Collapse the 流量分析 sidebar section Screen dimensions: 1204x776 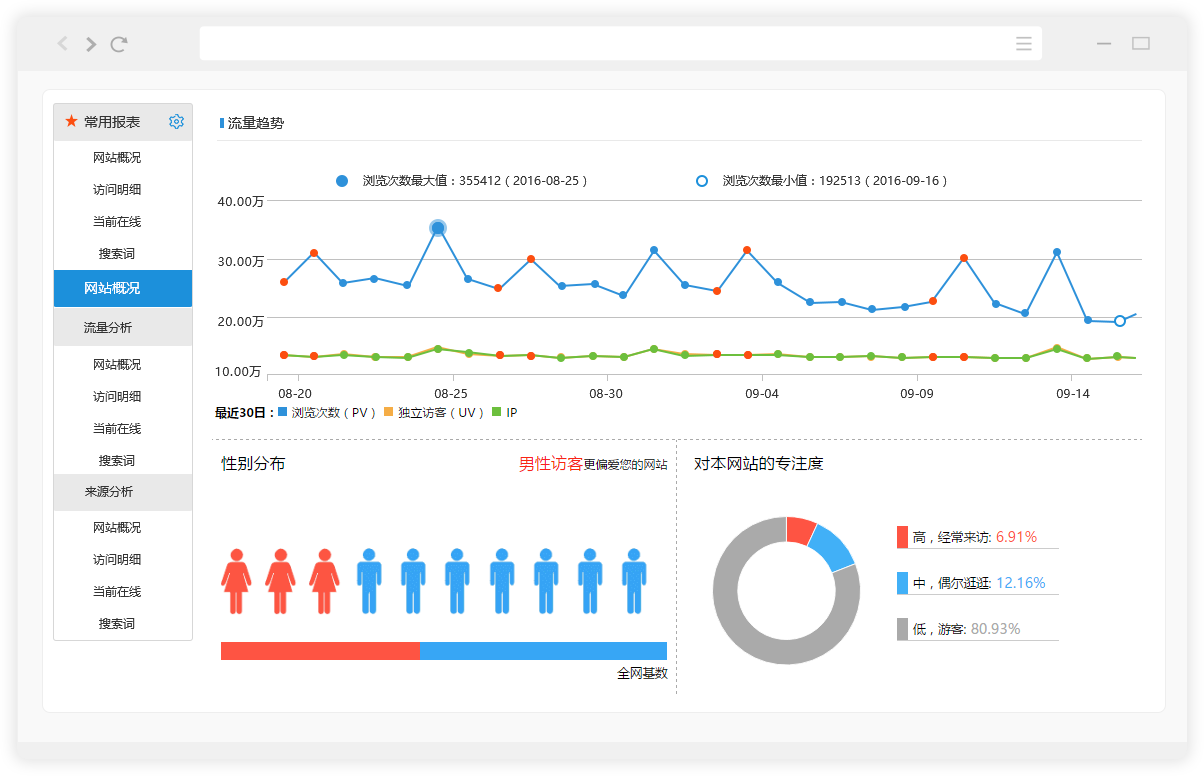[108, 327]
